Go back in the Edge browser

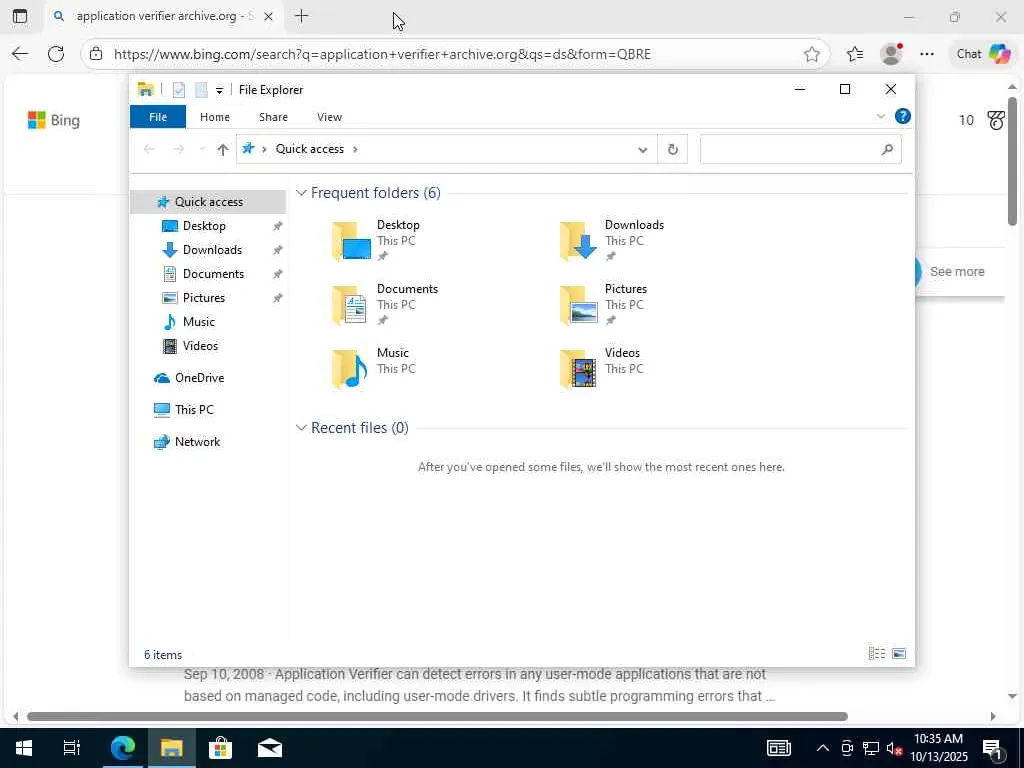click(x=20, y=54)
